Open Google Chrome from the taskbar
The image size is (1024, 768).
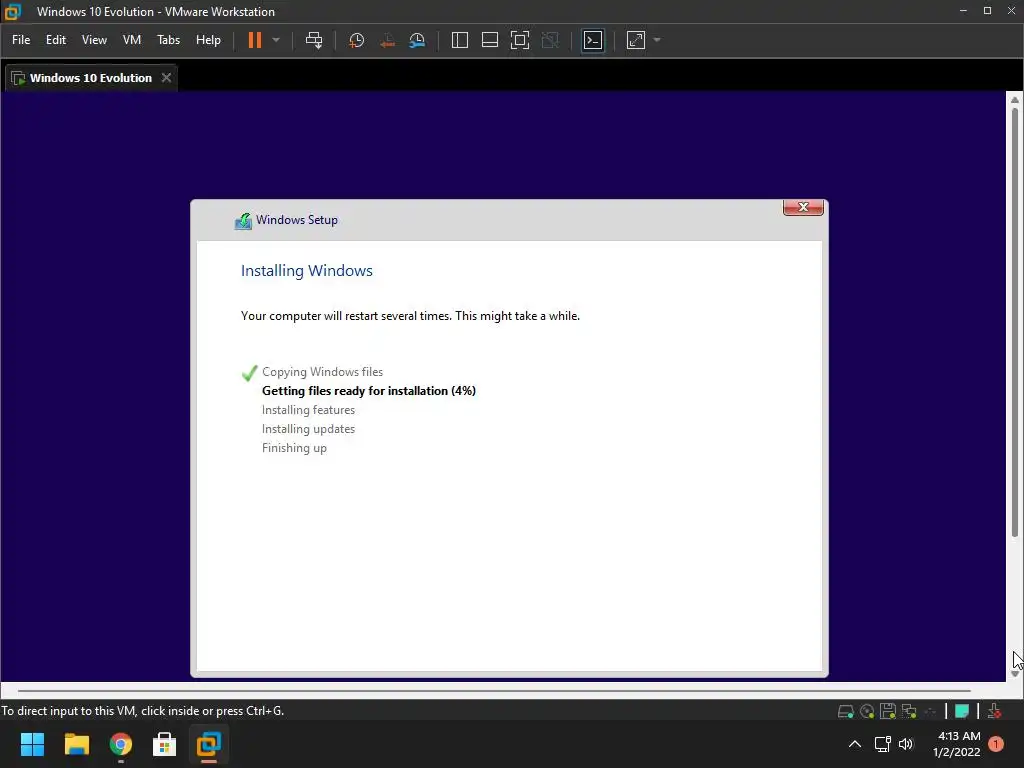tap(121, 744)
